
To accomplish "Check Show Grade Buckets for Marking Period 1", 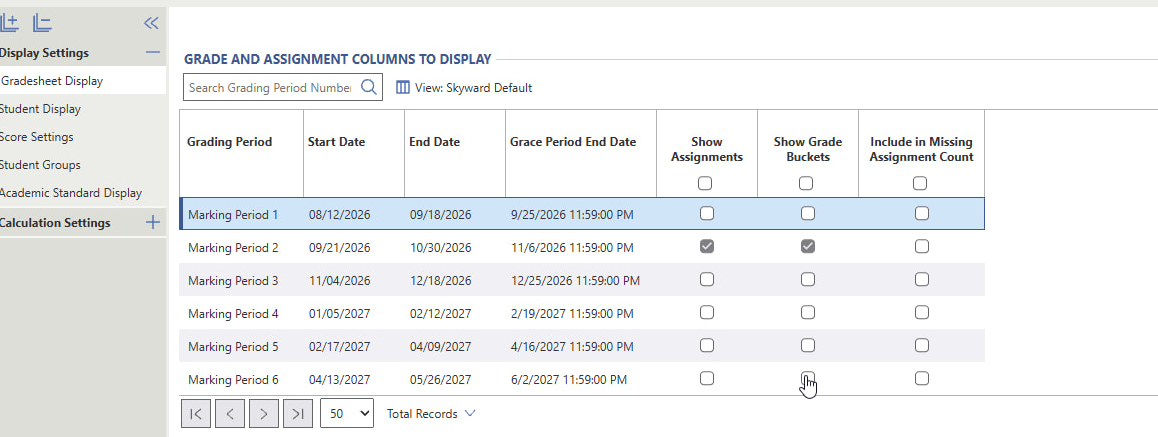I will point(808,213).
